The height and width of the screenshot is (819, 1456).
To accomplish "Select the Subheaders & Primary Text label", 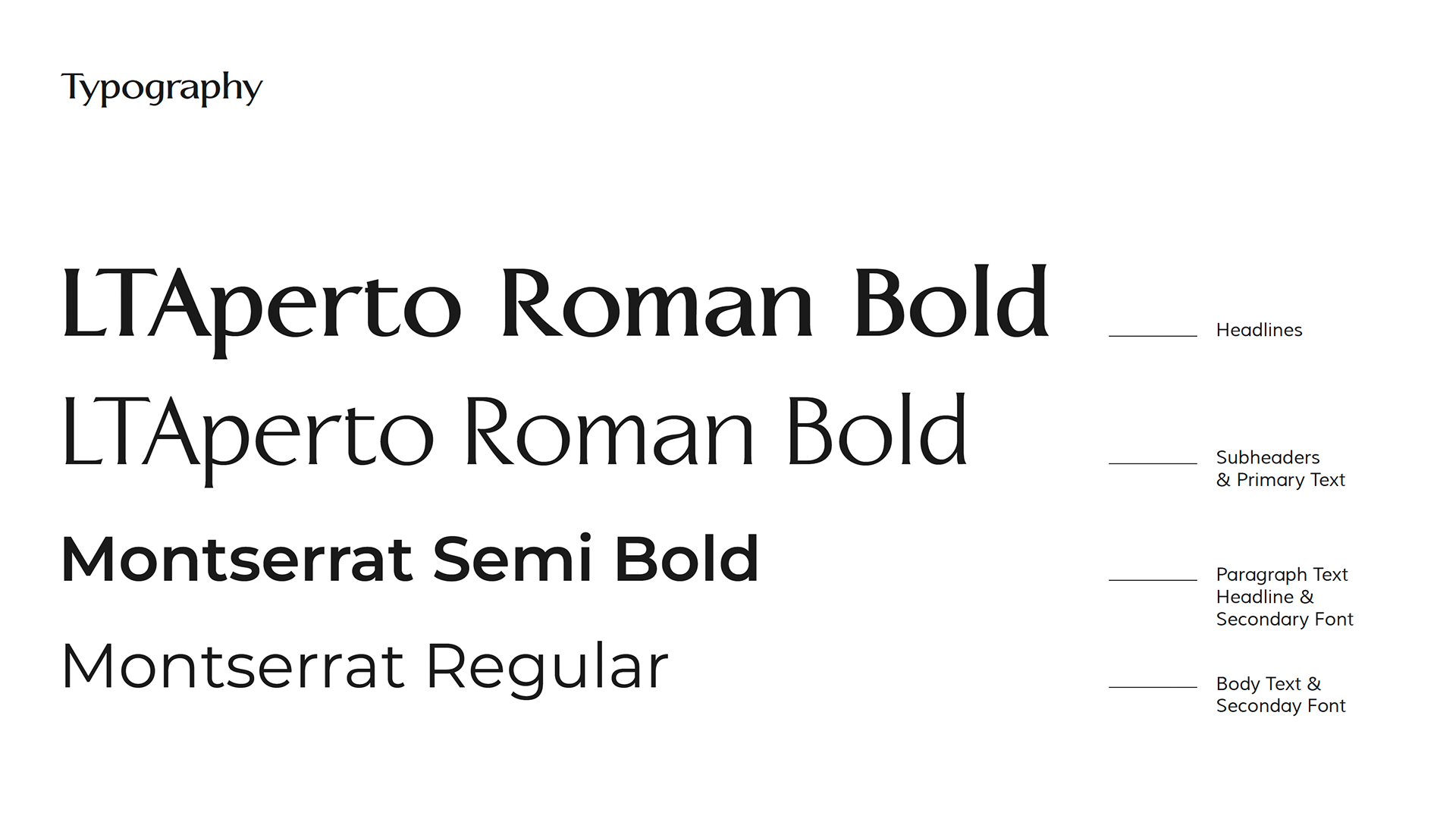I will [1280, 469].
